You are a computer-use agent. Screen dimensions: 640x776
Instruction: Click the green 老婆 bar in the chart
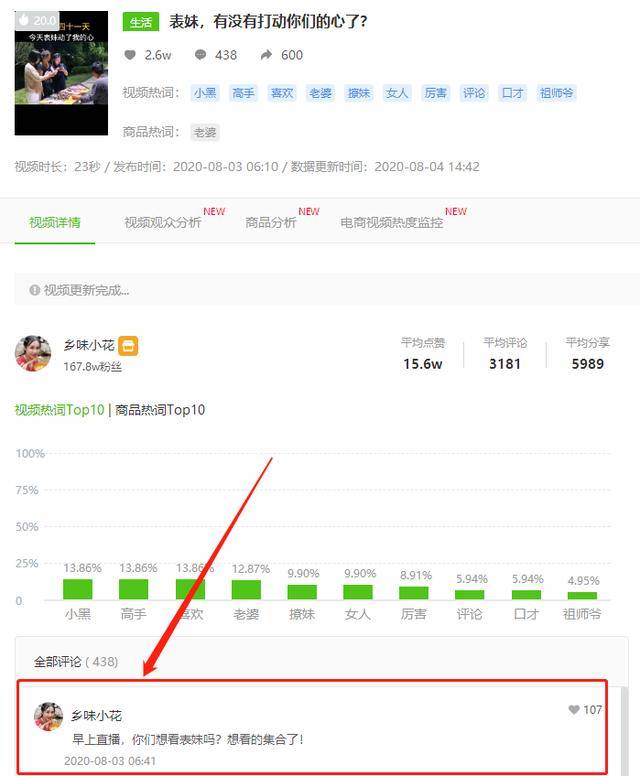(246, 589)
